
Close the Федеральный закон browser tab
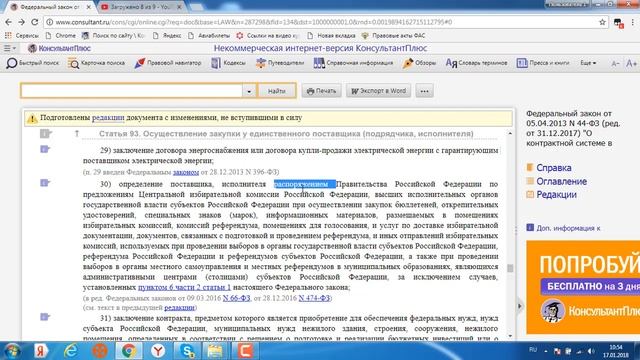(89, 7)
